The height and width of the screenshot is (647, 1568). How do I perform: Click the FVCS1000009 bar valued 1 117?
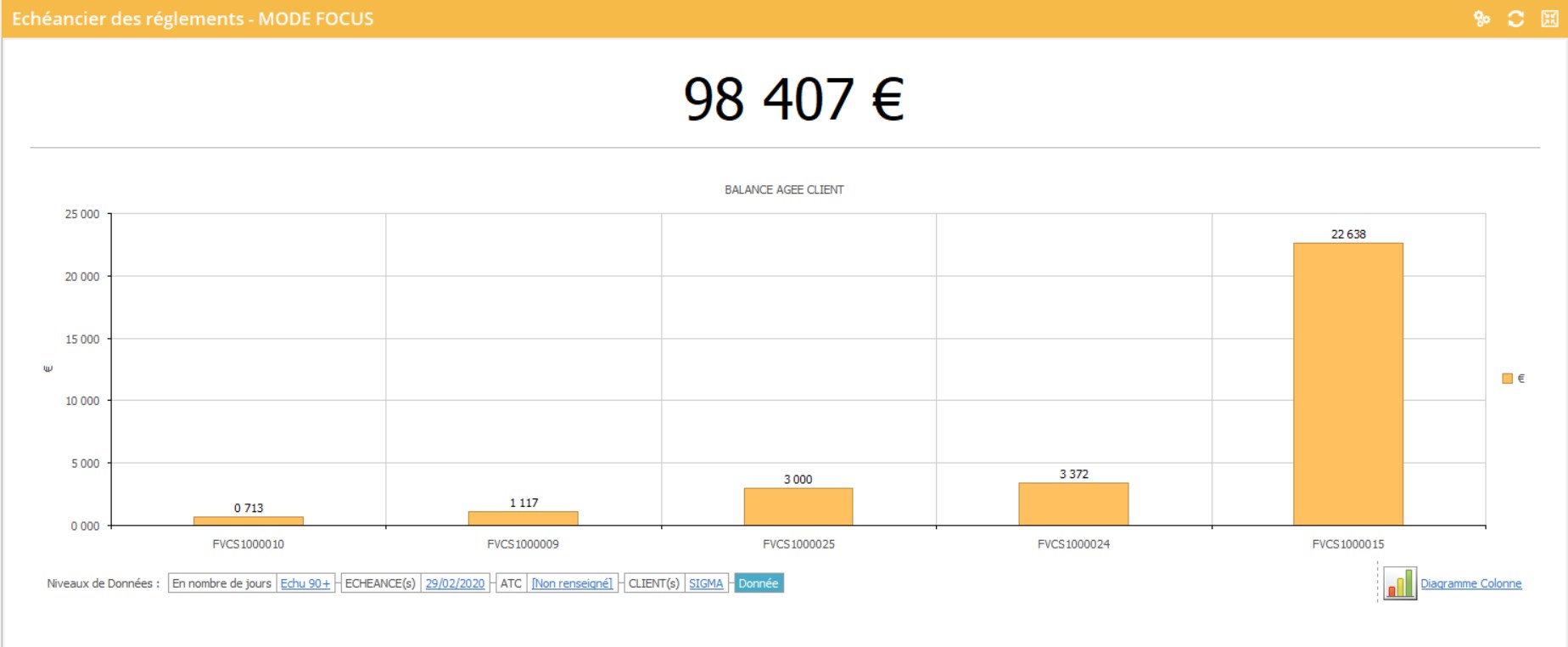523,518
